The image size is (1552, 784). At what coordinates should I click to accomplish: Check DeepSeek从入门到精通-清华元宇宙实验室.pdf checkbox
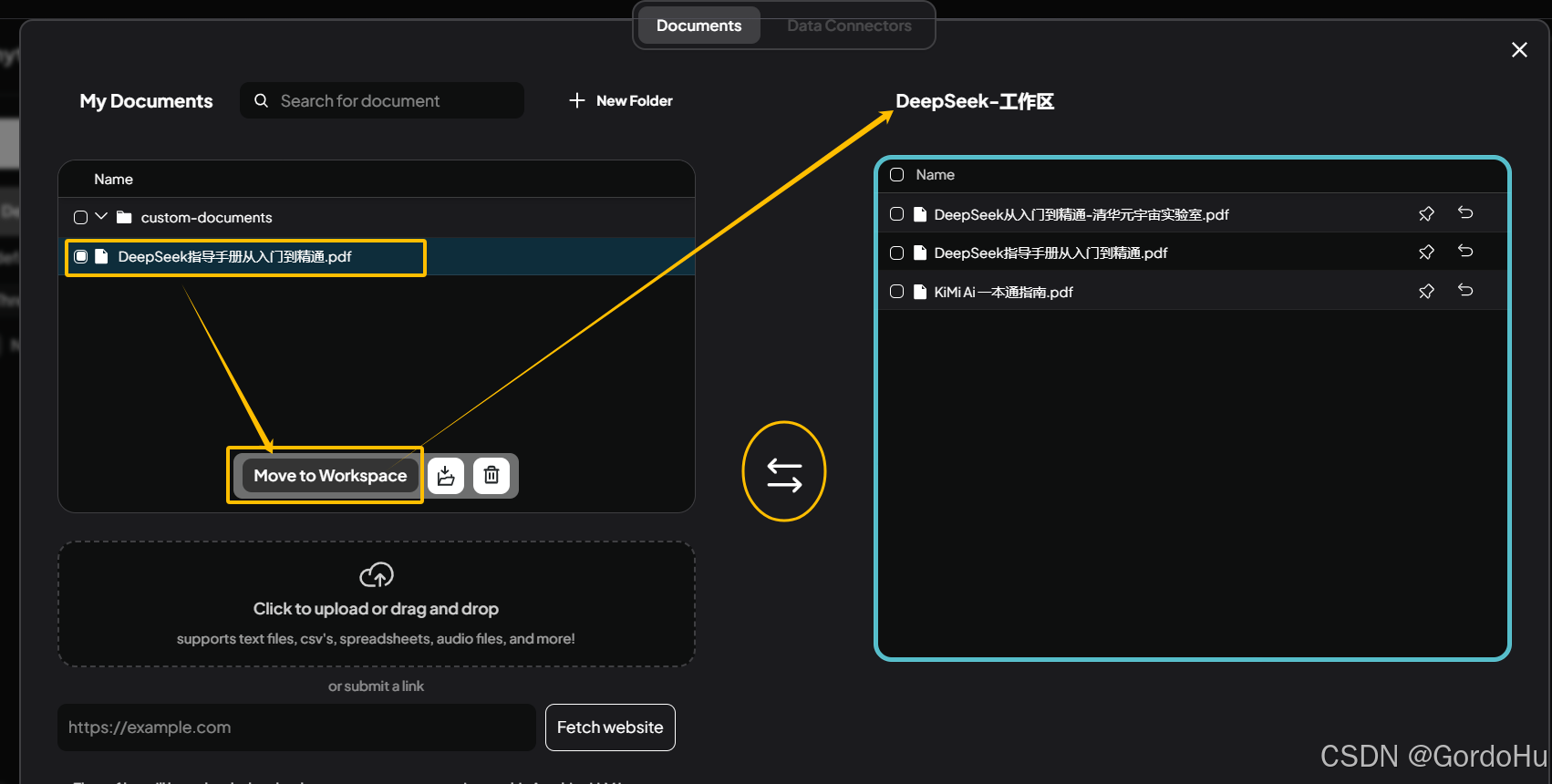click(x=897, y=214)
